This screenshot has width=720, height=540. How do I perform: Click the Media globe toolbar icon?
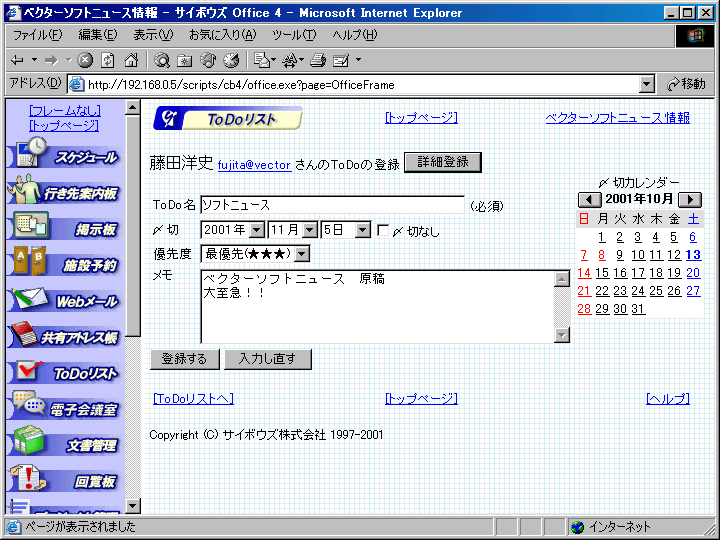click(208, 60)
